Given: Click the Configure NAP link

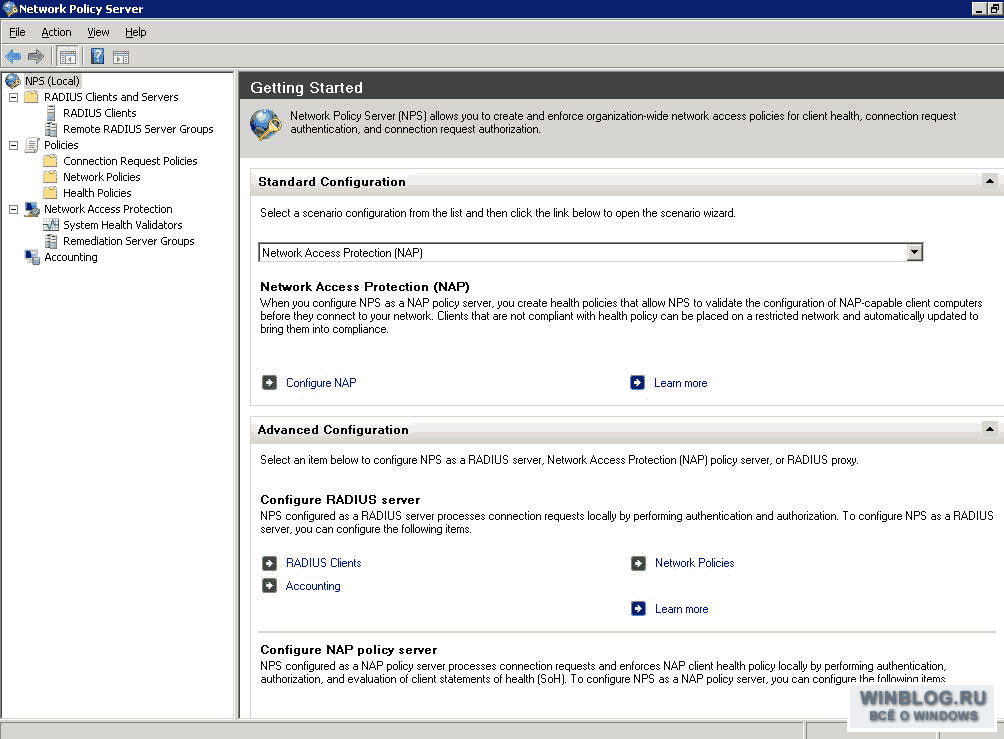Looking at the screenshot, I should (x=321, y=383).
